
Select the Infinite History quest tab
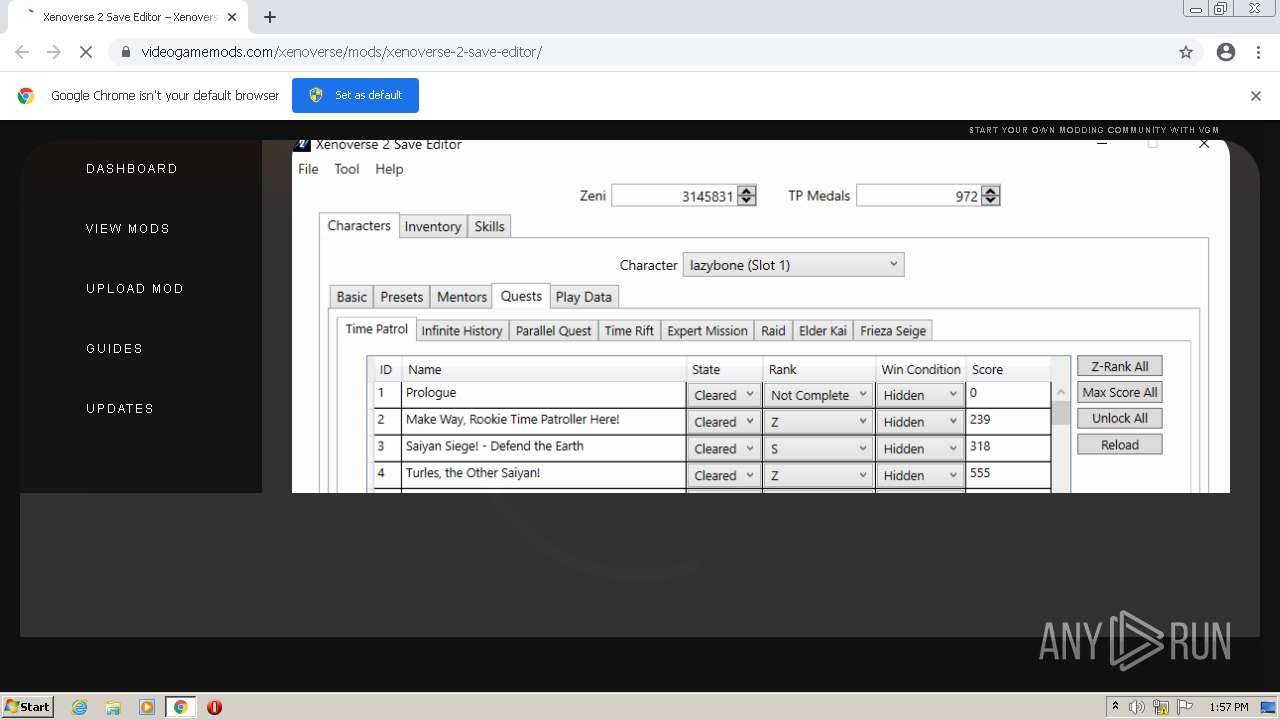[462, 331]
